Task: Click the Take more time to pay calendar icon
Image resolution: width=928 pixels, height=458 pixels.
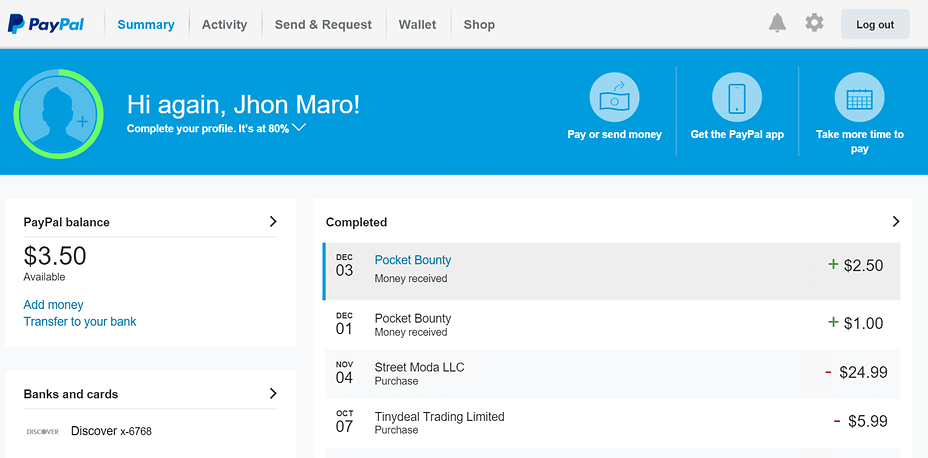Action: [x=859, y=97]
